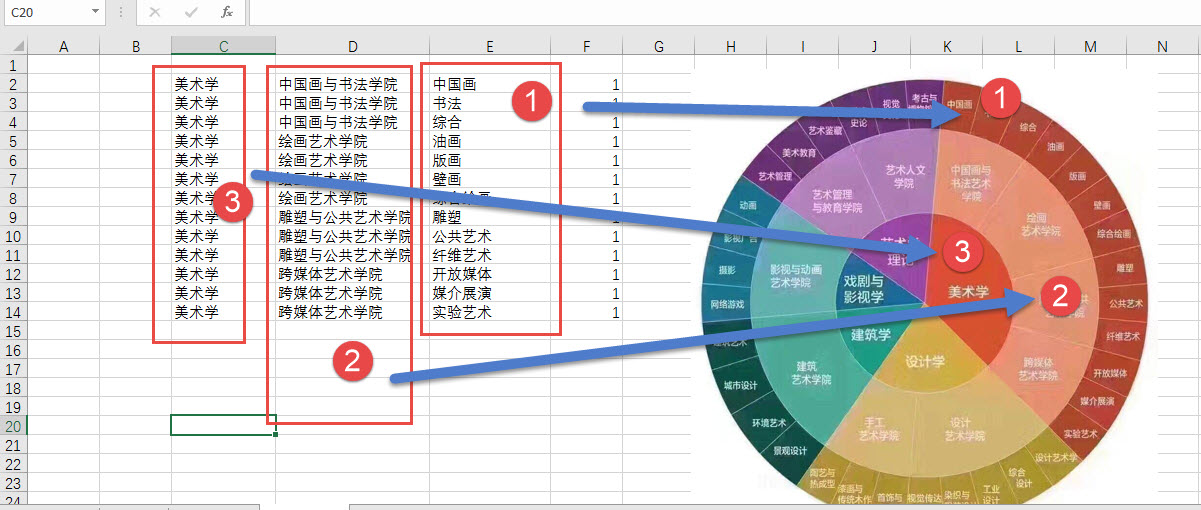Screen dimensions: 1201x510
Task: Select row 1 header
Action: coord(14,65)
